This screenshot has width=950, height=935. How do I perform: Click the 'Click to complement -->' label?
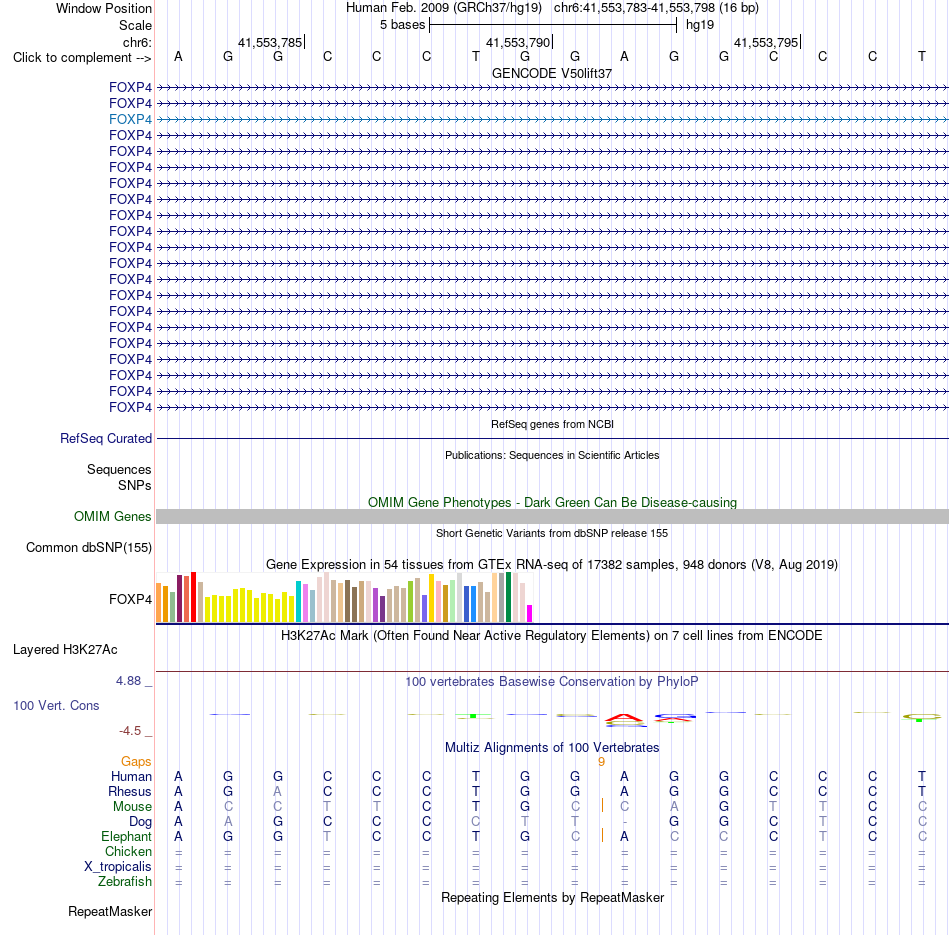tap(82, 58)
